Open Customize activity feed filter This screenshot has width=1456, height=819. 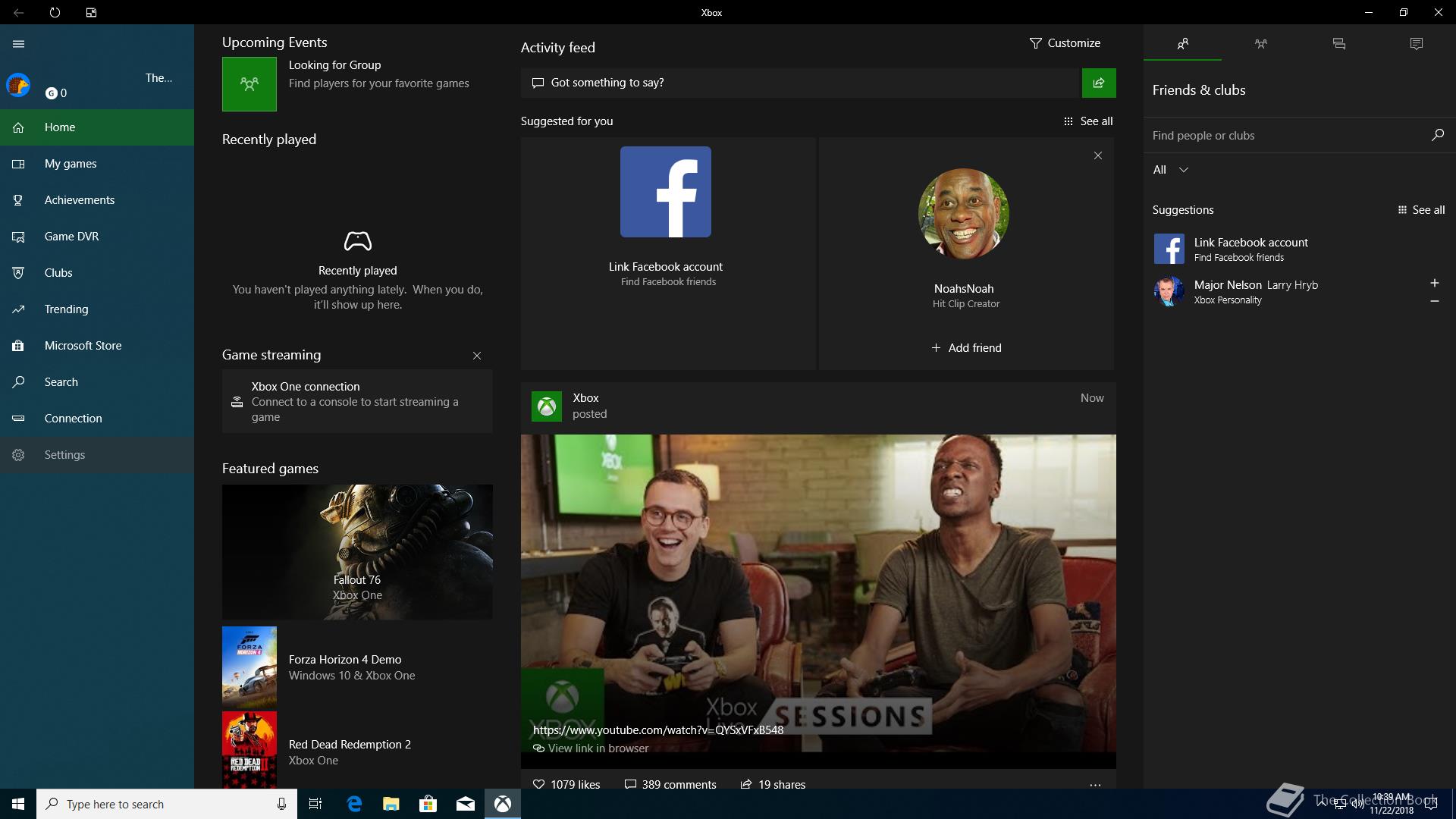click(x=1065, y=43)
